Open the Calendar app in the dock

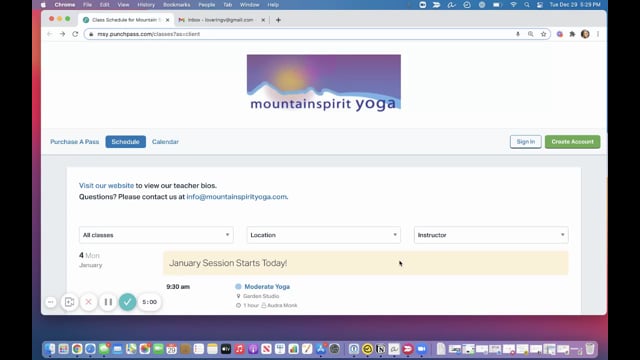click(171, 349)
